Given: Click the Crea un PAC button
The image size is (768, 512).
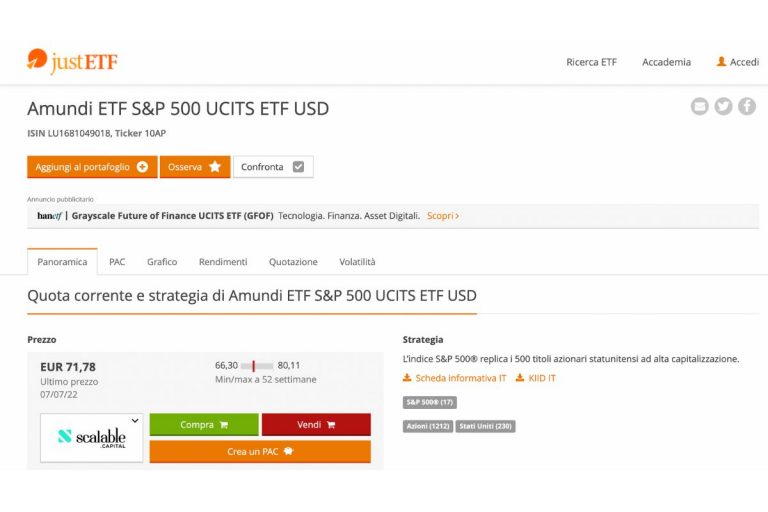Looking at the screenshot, I should click(260, 451).
